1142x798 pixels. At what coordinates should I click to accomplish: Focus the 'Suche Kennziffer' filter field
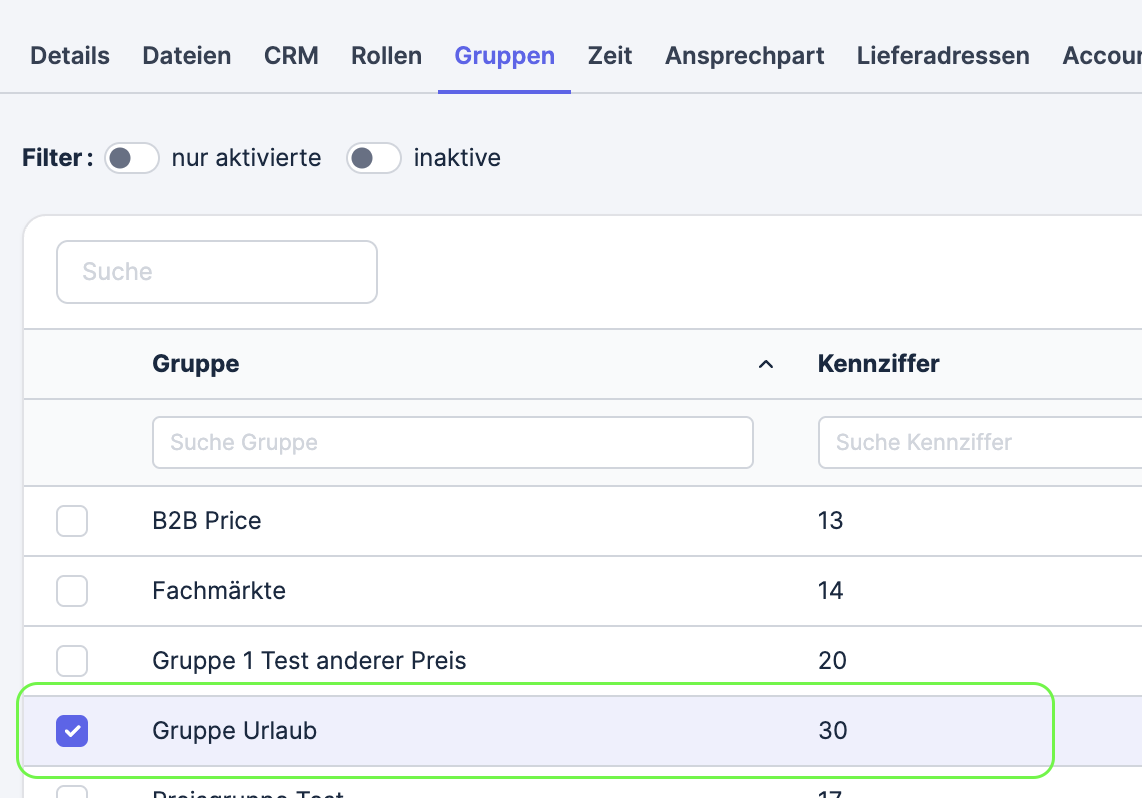pos(980,443)
